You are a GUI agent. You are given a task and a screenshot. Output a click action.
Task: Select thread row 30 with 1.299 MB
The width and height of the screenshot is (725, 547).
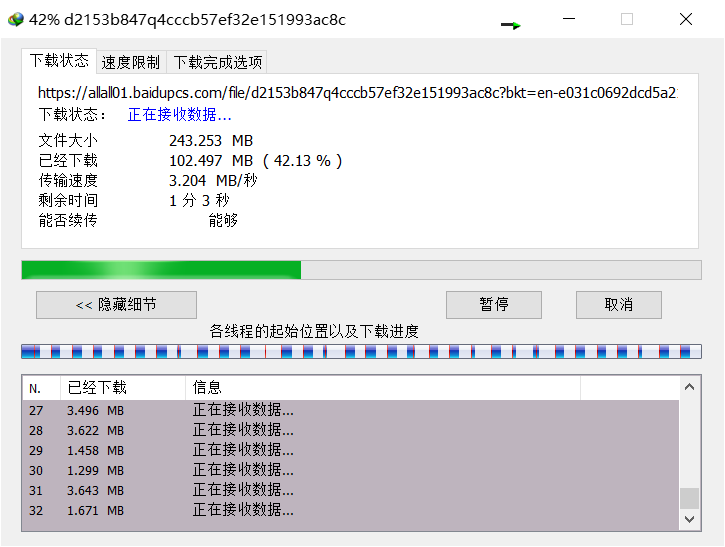point(350,470)
